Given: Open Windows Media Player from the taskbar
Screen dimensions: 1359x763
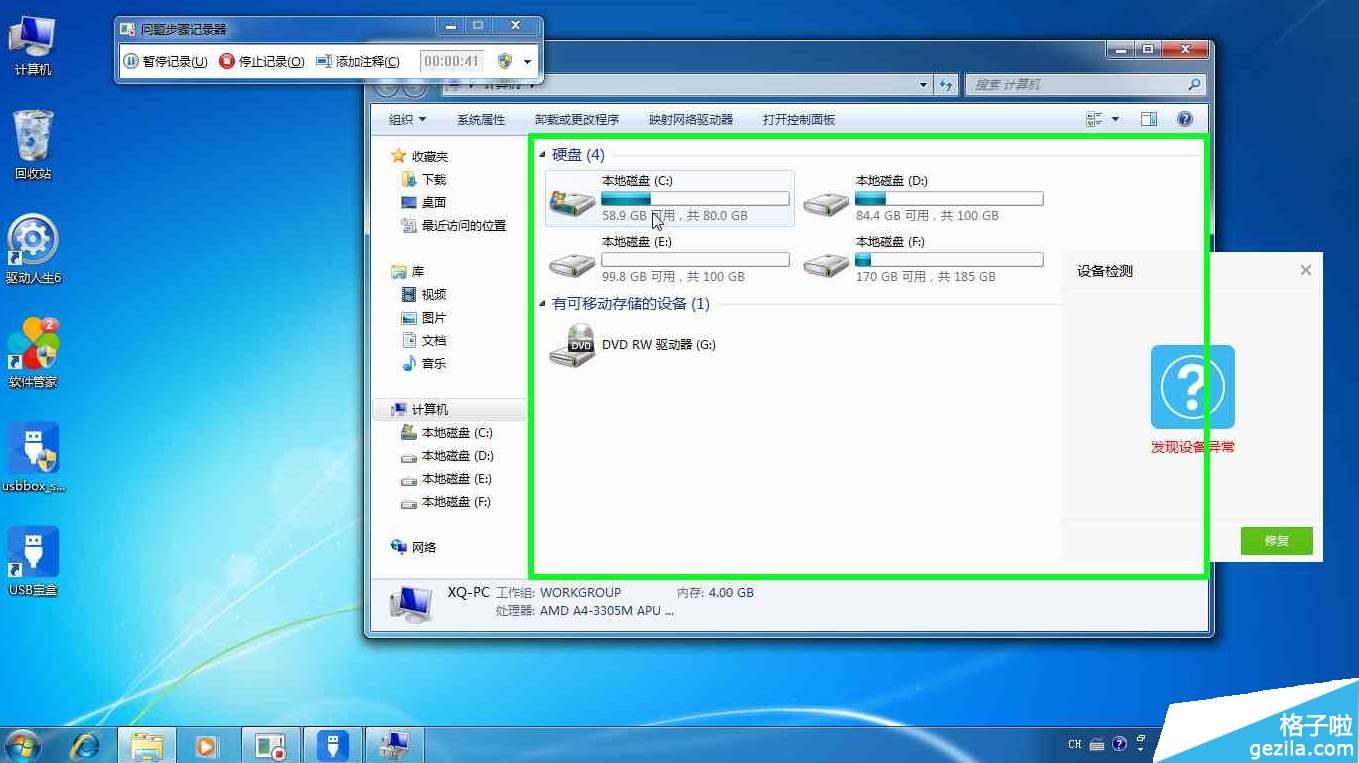Looking at the screenshot, I should pyautogui.click(x=208, y=745).
